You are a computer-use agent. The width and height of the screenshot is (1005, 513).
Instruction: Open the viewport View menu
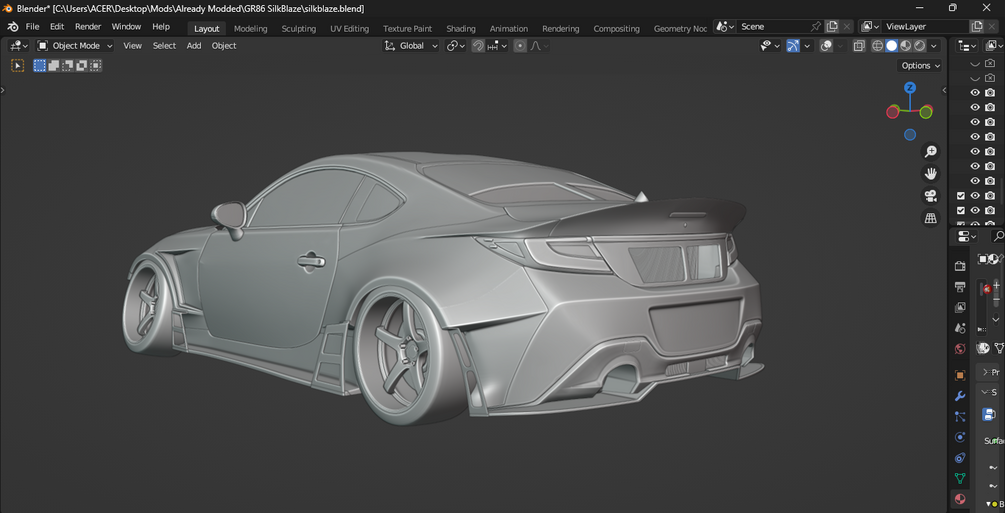pos(133,46)
